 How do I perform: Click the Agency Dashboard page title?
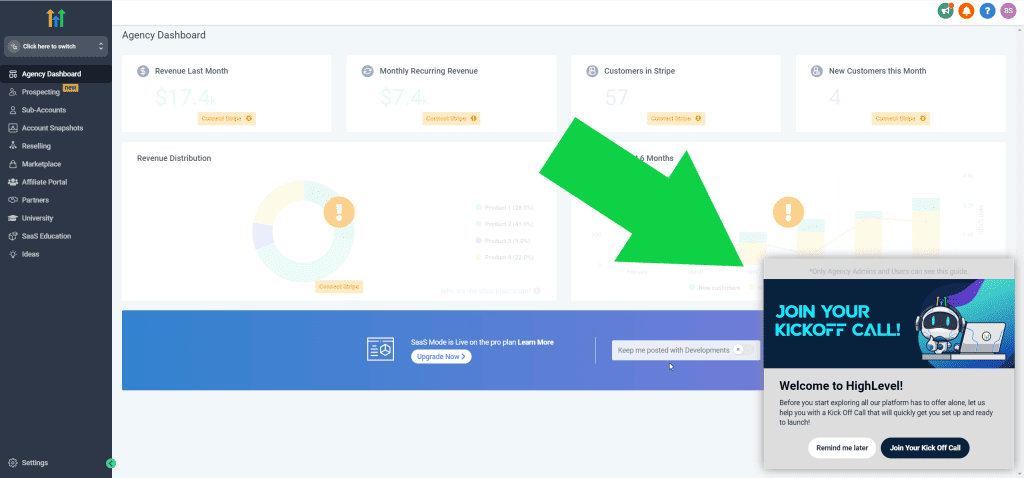(x=164, y=35)
